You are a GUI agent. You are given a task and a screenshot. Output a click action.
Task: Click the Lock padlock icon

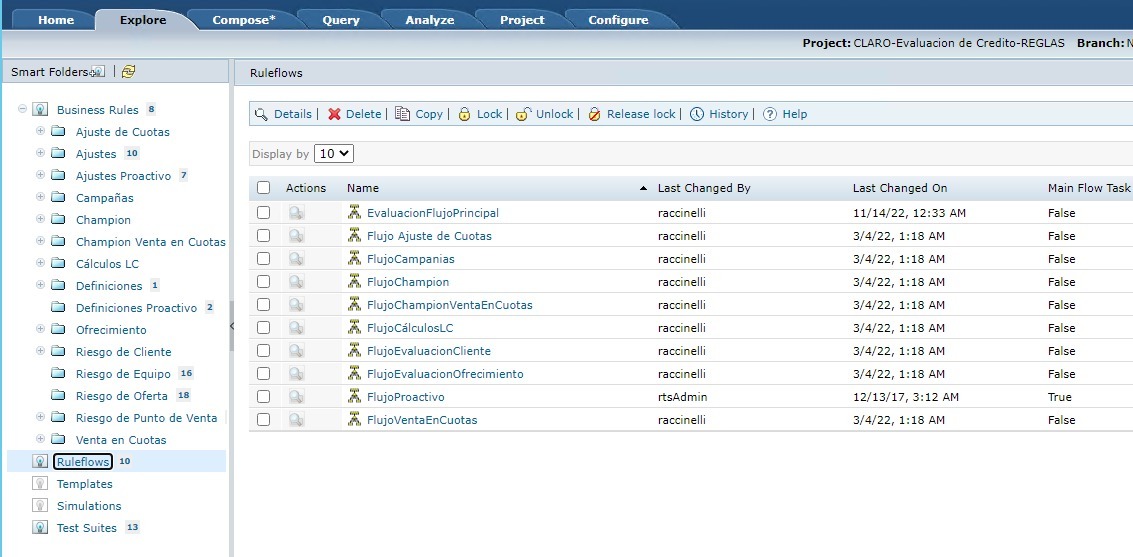click(x=464, y=114)
